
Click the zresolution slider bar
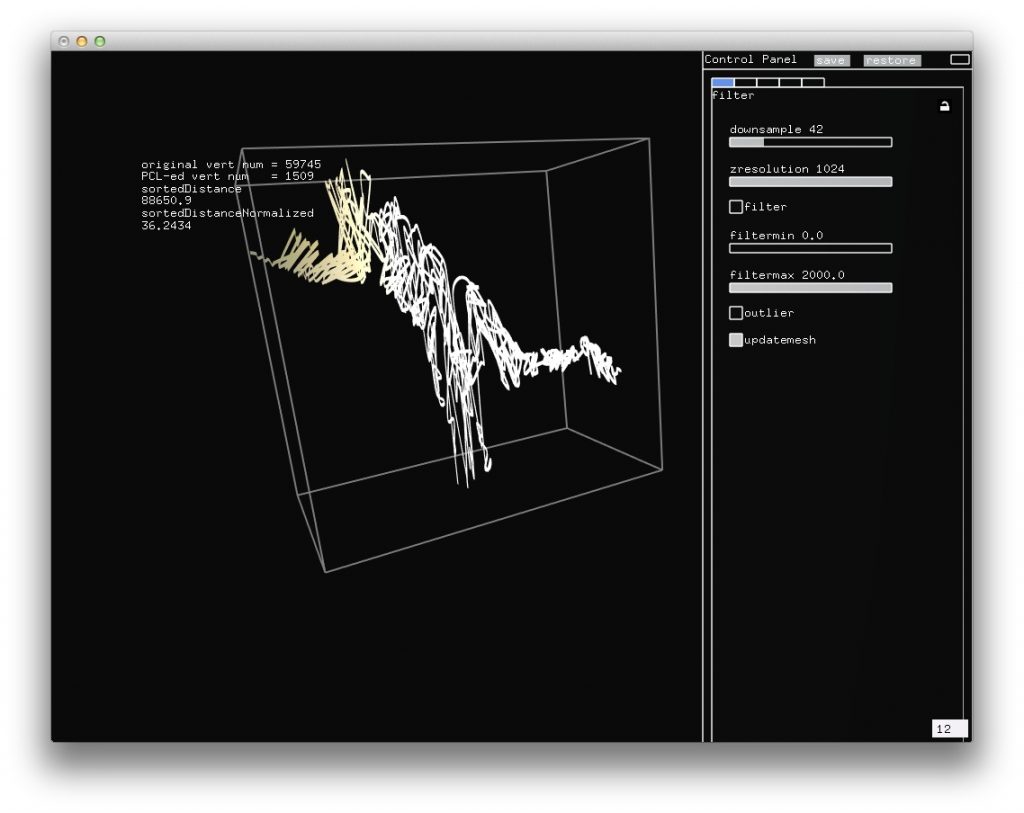coord(810,182)
